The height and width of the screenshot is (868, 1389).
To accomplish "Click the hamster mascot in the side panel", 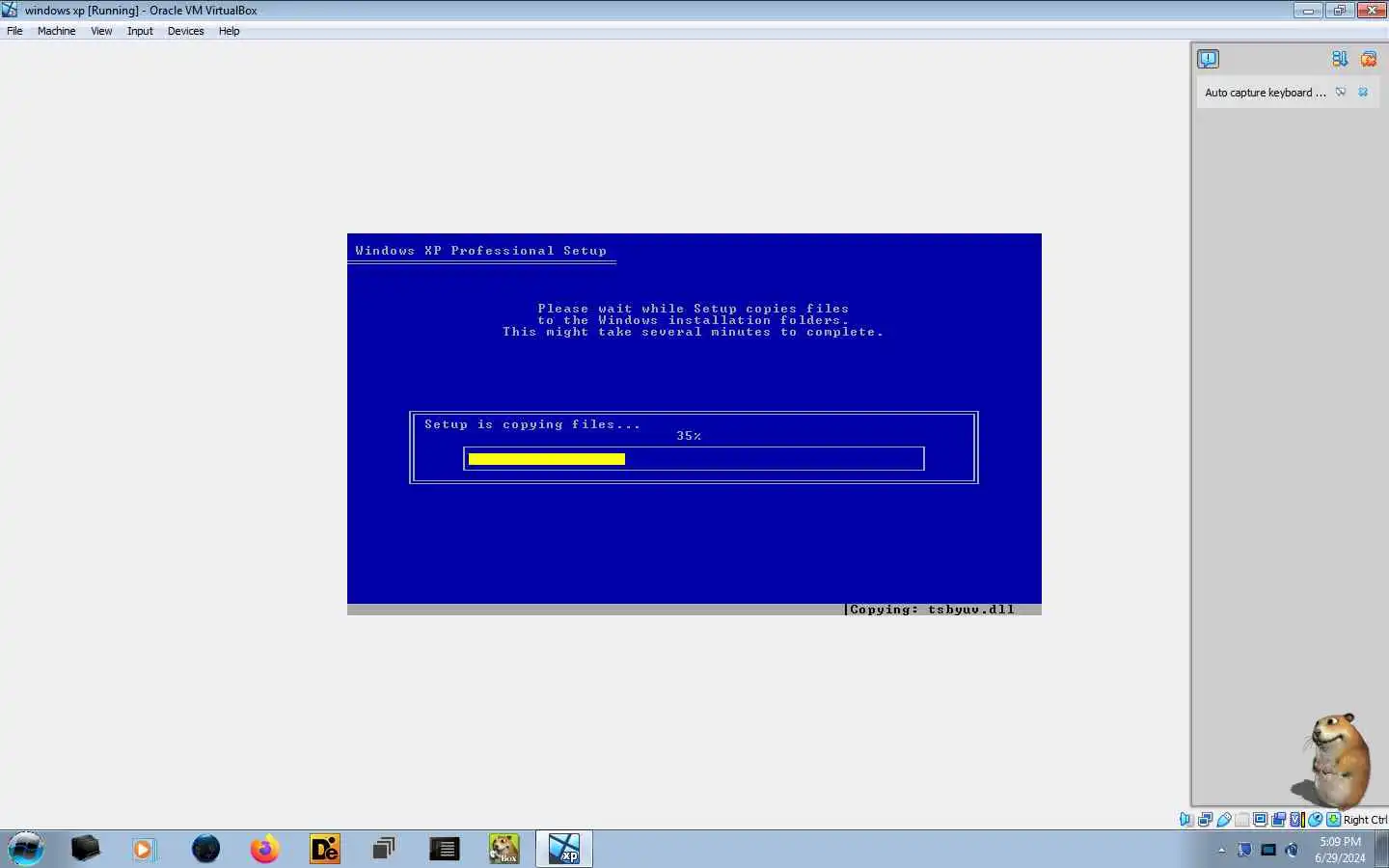I will pos(1337,761).
